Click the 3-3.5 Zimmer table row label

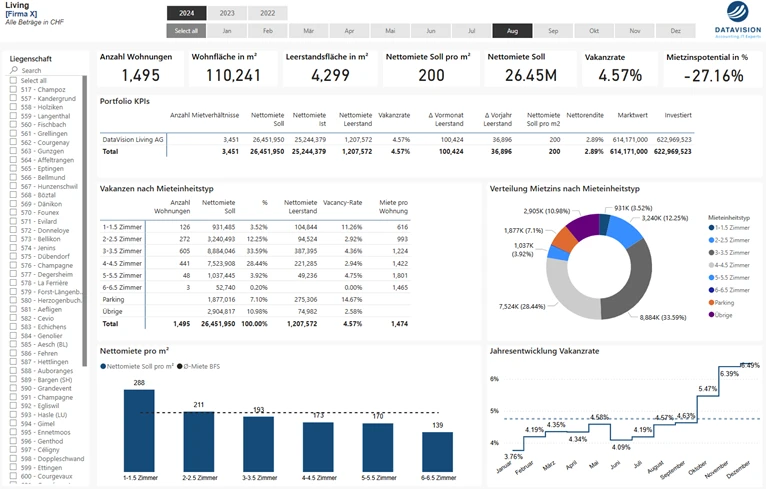(x=122, y=251)
